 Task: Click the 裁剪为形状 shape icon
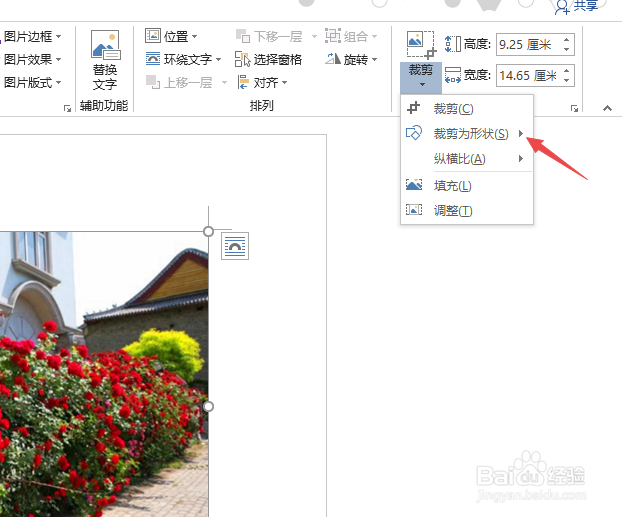point(414,133)
